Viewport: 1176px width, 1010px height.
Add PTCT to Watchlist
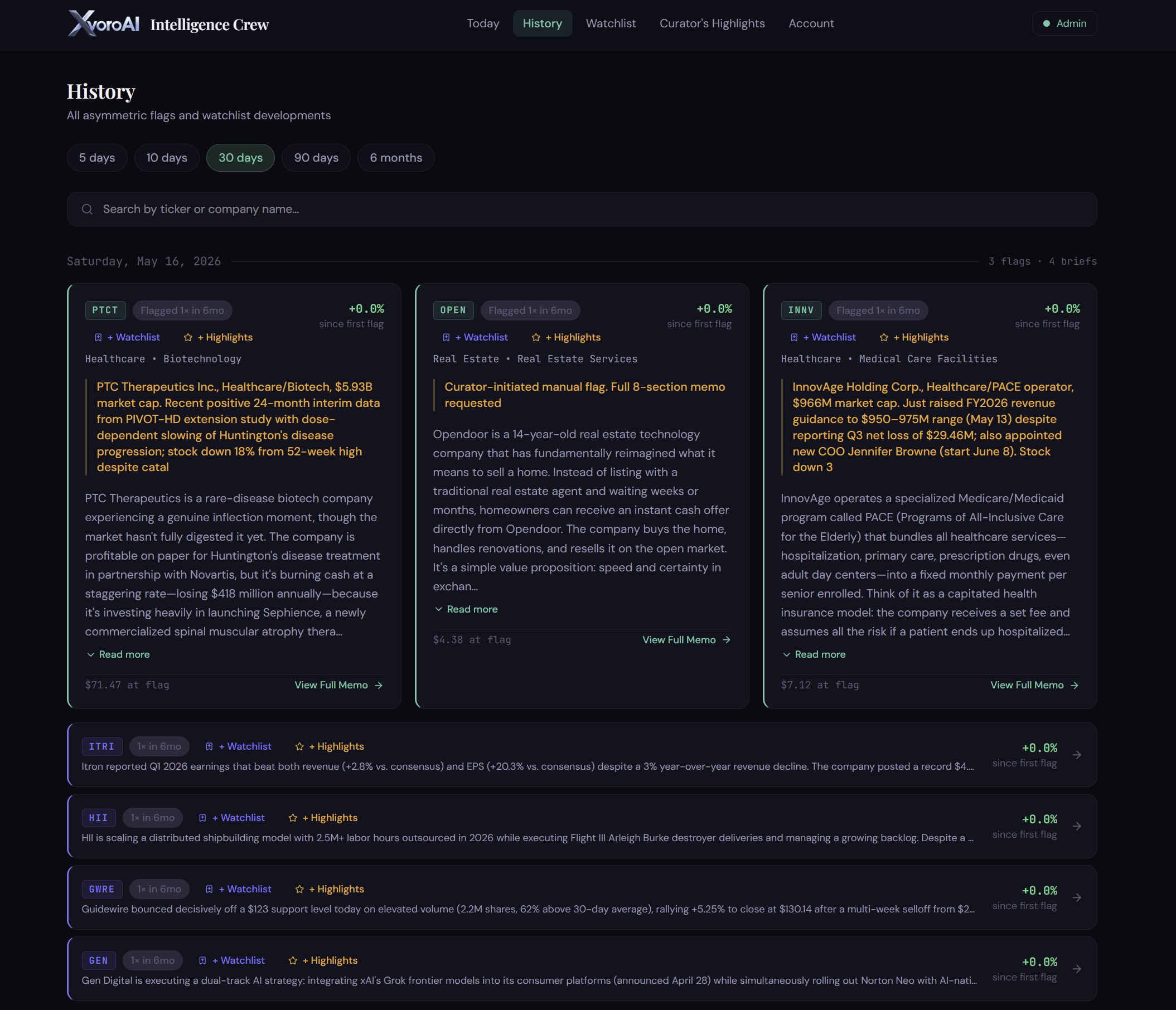(128, 338)
